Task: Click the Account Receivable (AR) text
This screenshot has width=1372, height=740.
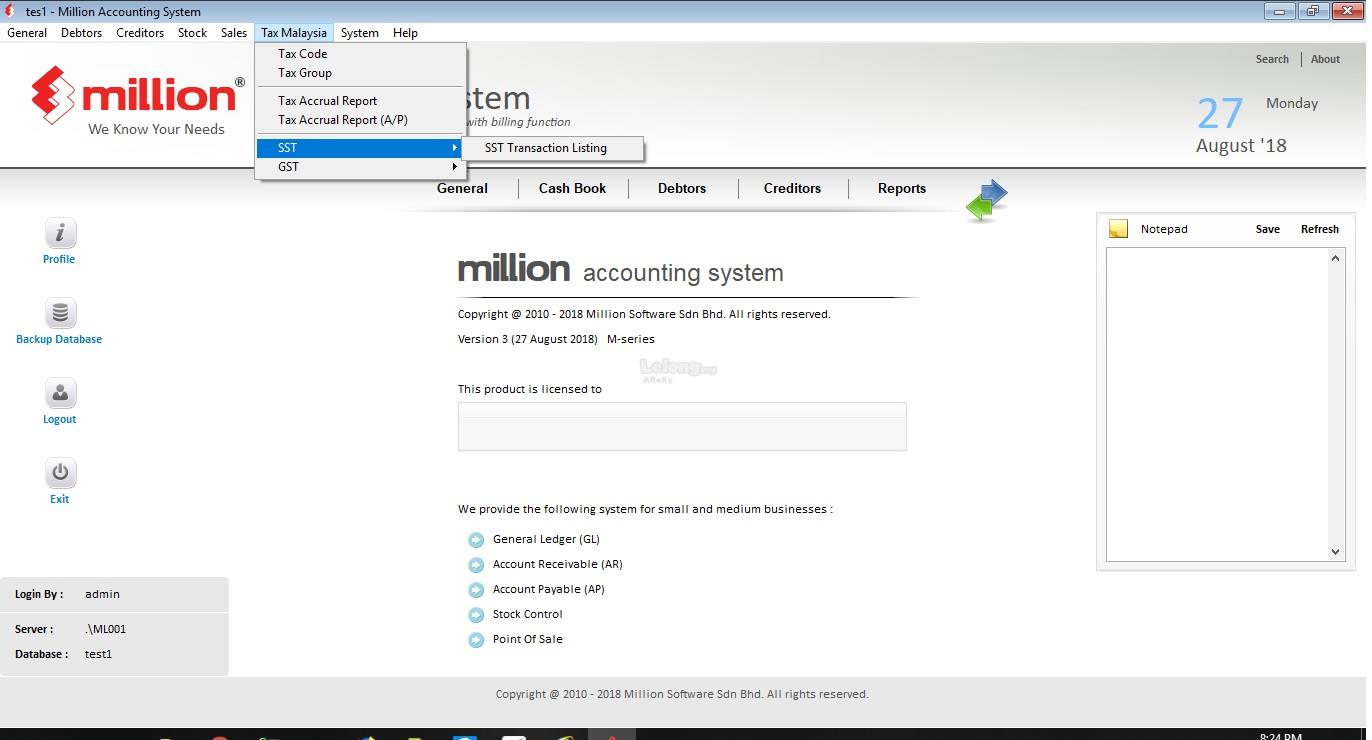Action: coord(557,564)
